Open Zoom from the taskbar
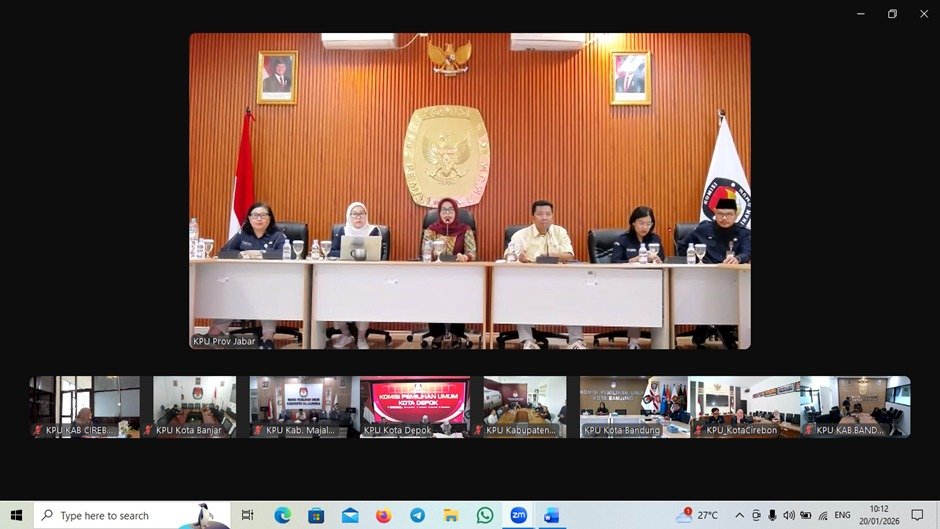Image resolution: width=940 pixels, height=529 pixels. click(518, 515)
